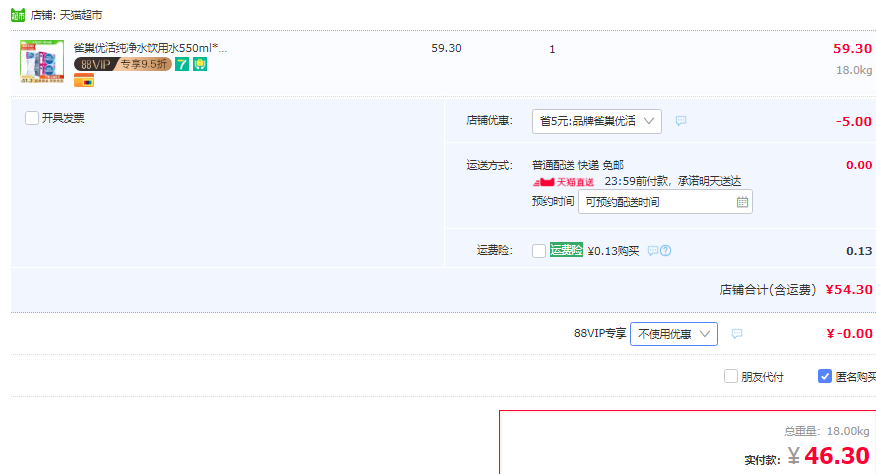876x474 pixels.
Task: Click the store discount amount -5.00
Action: point(854,121)
